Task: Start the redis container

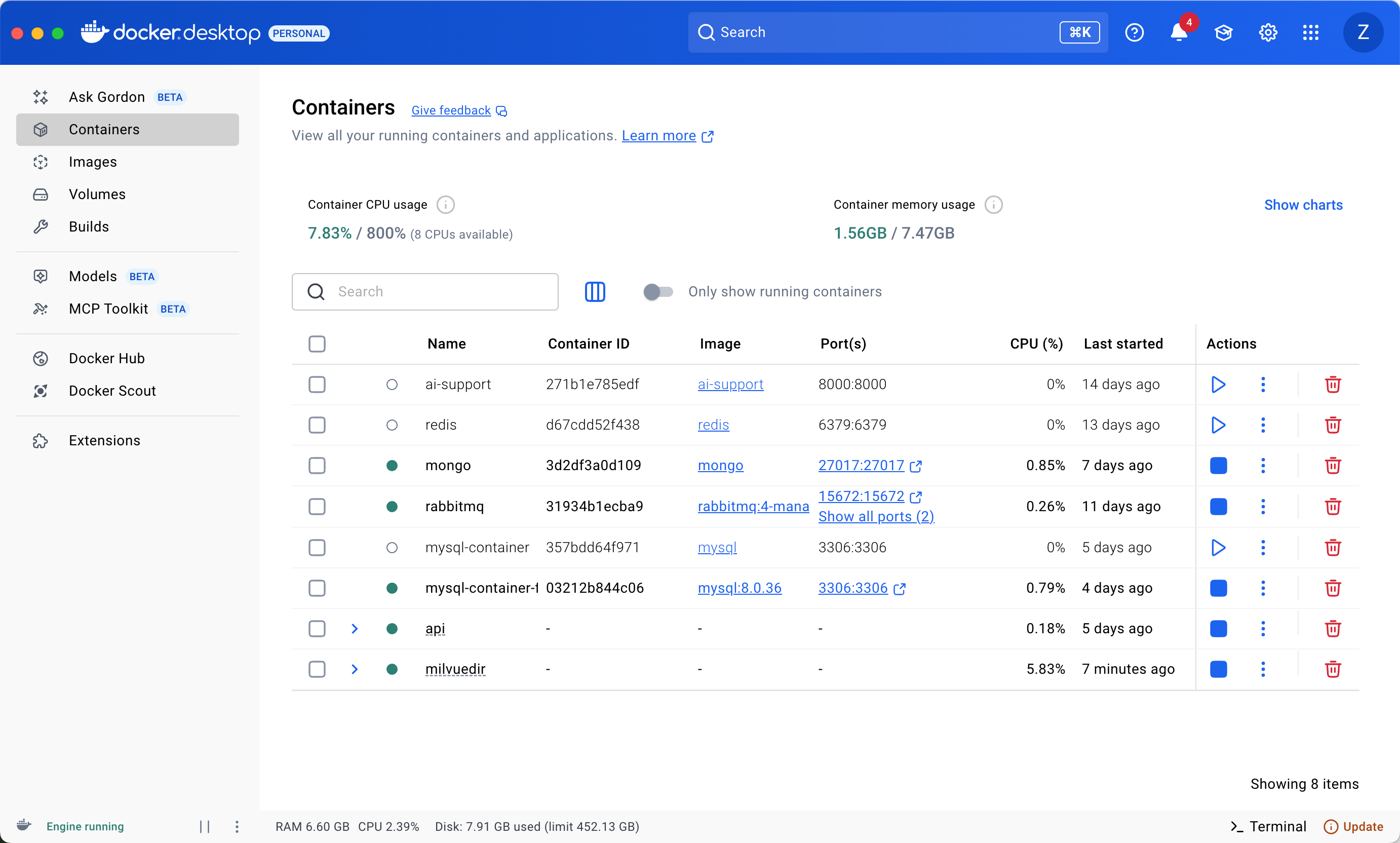Action: tap(1218, 425)
